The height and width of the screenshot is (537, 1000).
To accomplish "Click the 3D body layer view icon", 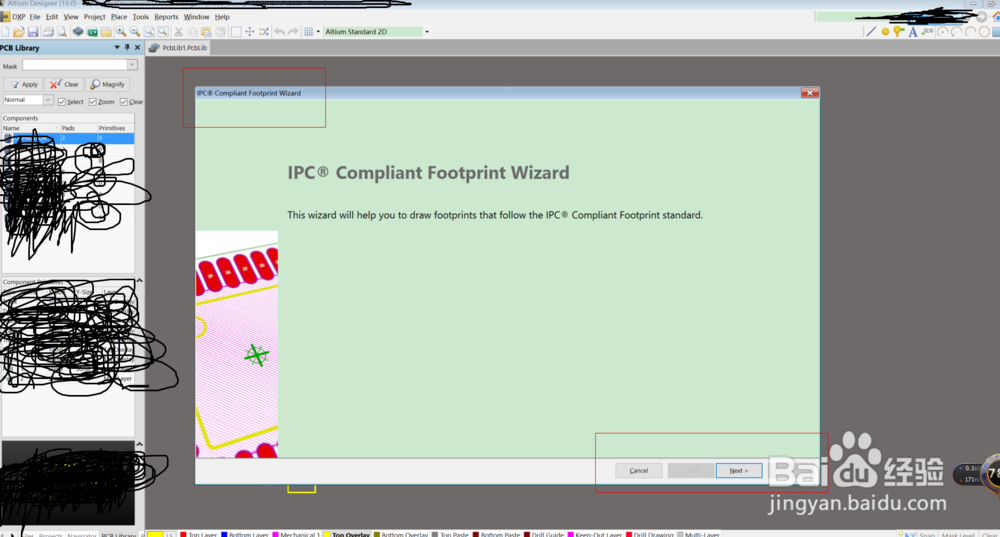I will [78, 32].
